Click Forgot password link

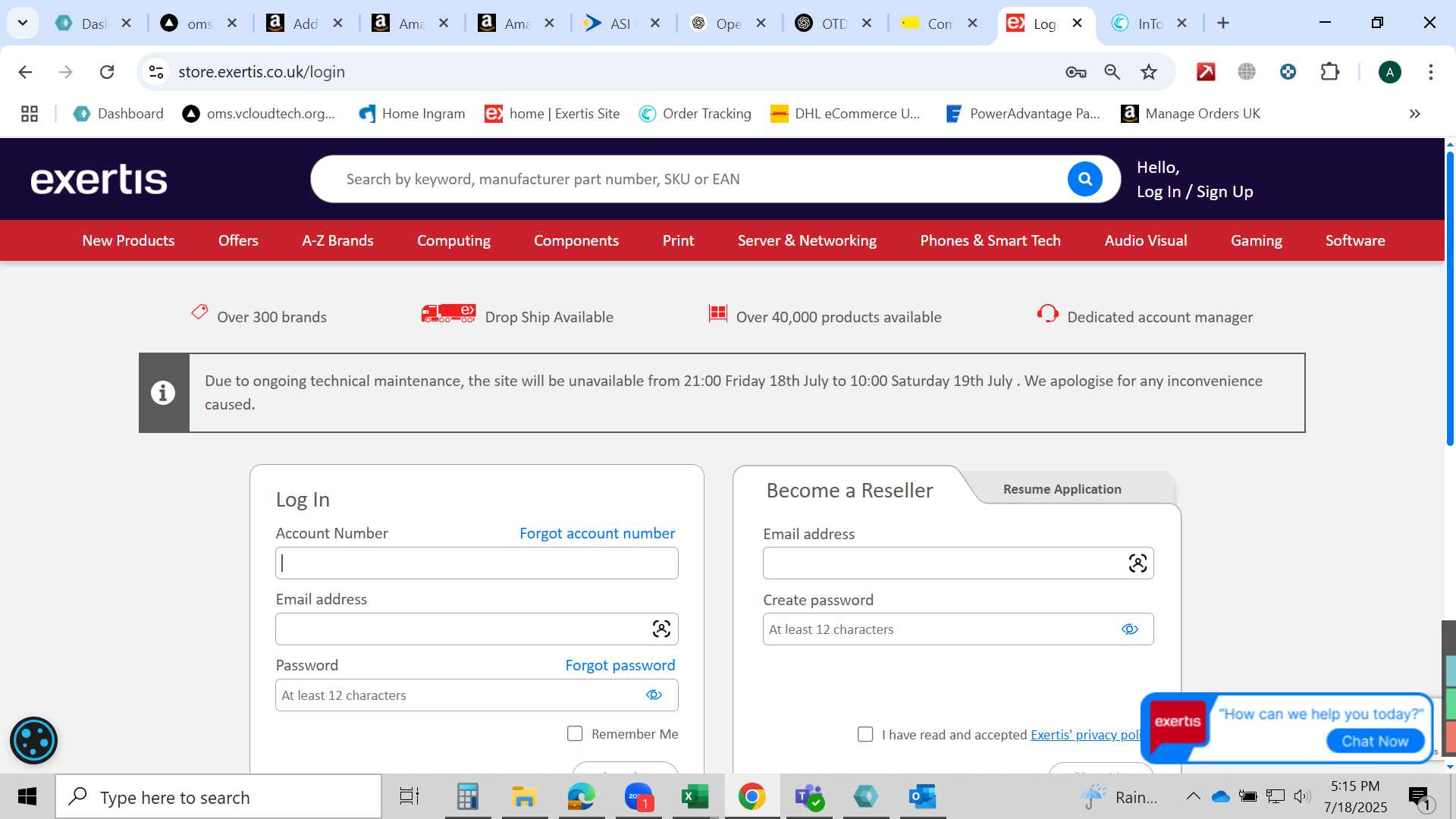pos(620,665)
